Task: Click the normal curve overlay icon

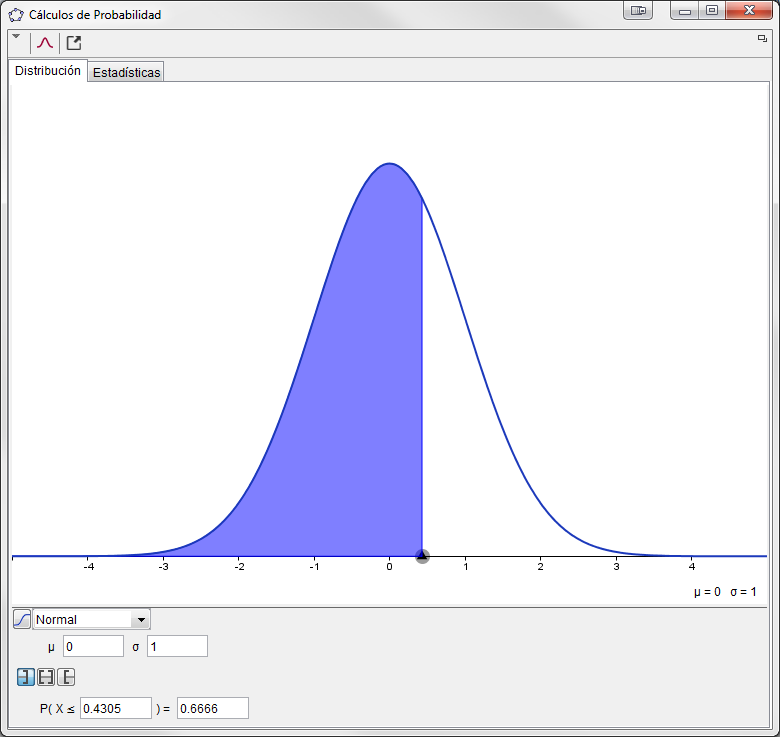Action: pyautogui.click(x=44, y=43)
